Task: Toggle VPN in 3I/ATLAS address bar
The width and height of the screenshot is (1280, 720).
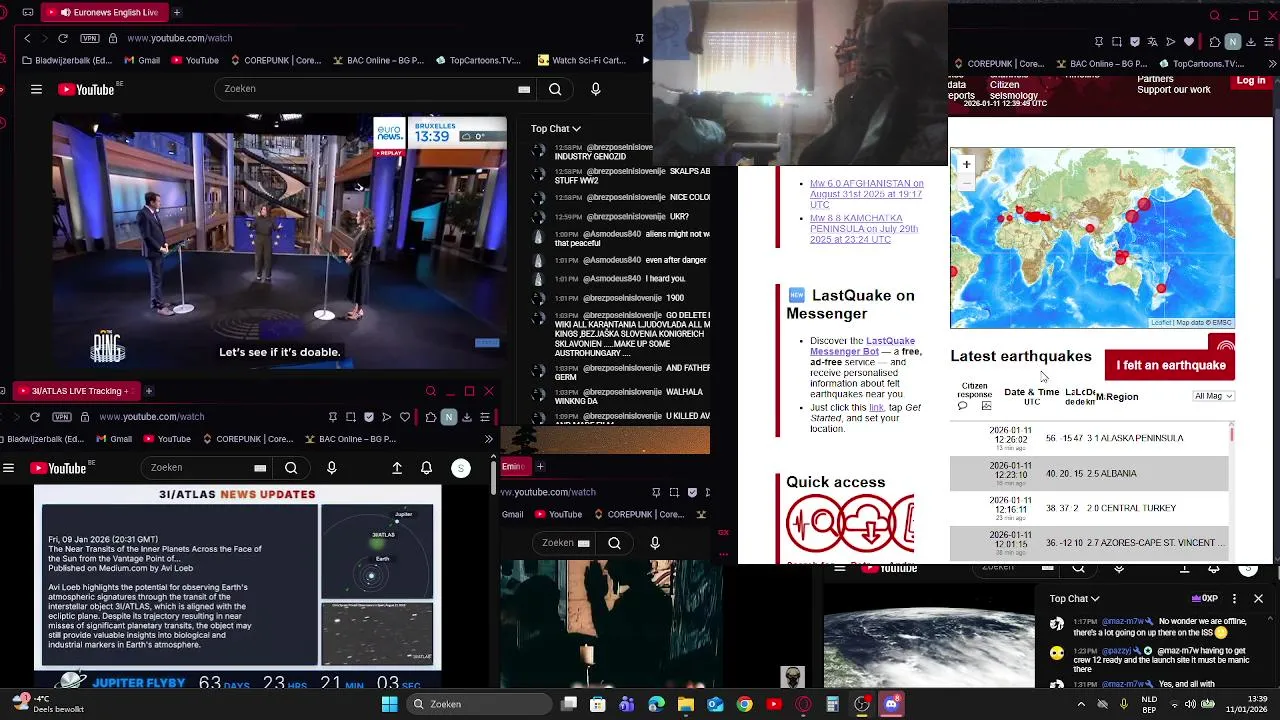Action: [63, 417]
